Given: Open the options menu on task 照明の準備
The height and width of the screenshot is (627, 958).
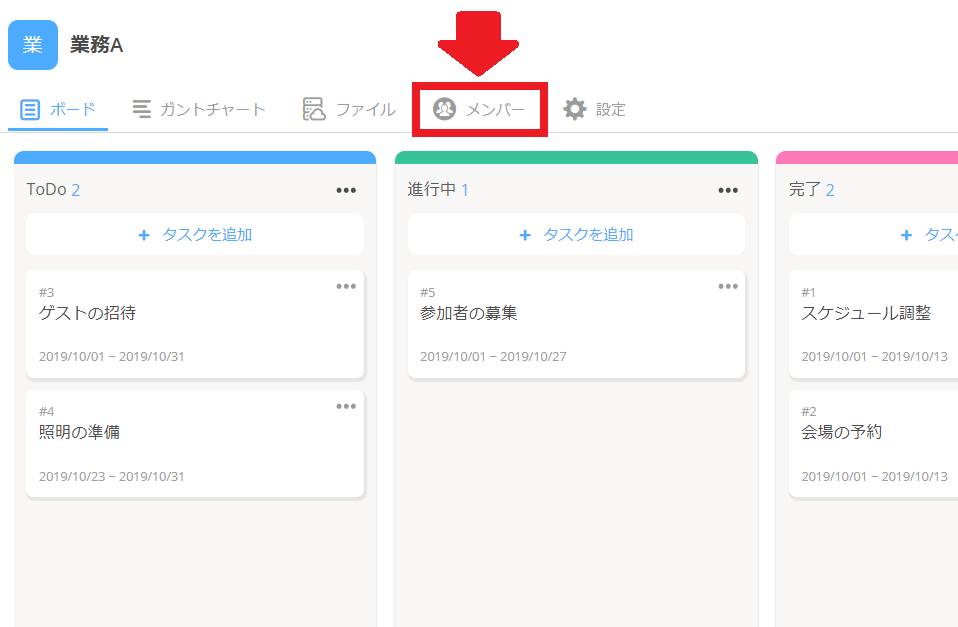Looking at the screenshot, I should 346,406.
